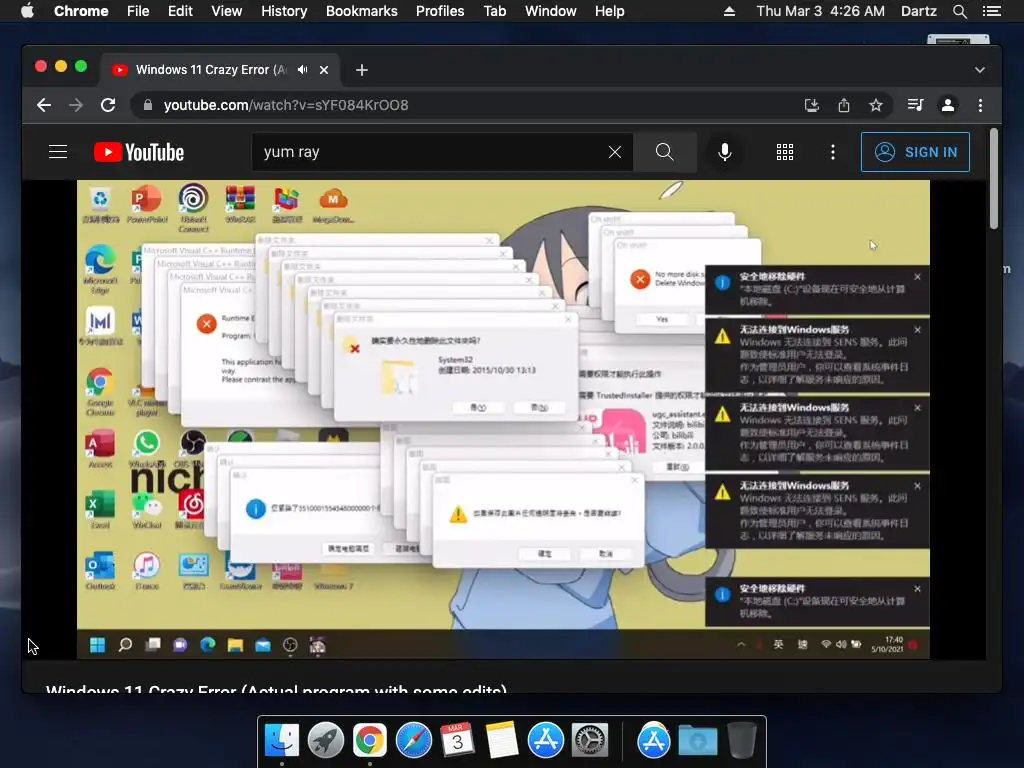The width and height of the screenshot is (1024, 768).
Task: Open Launchpad from the Dock
Action: click(x=326, y=741)
